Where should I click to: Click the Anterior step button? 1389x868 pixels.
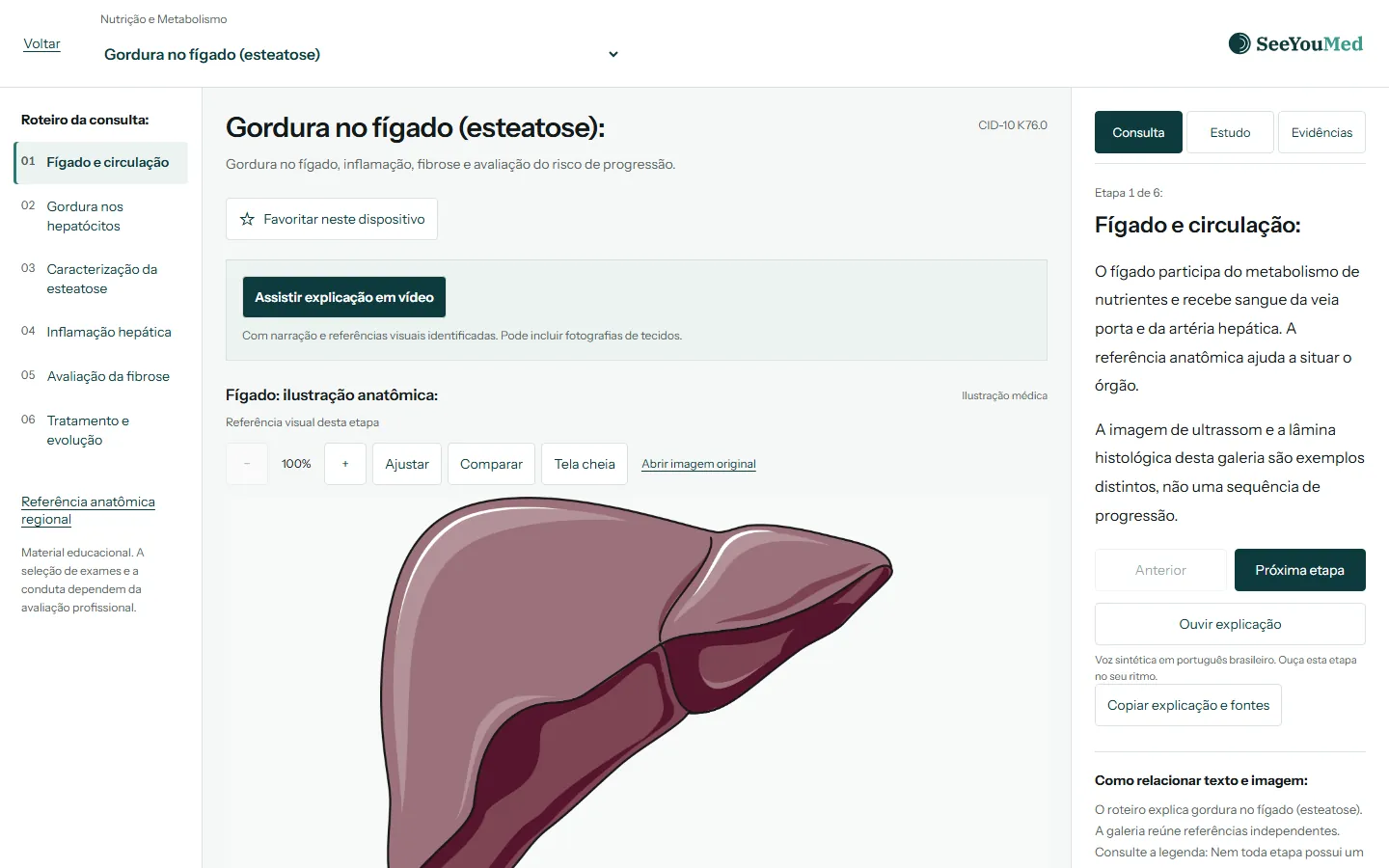[1160, 570]
